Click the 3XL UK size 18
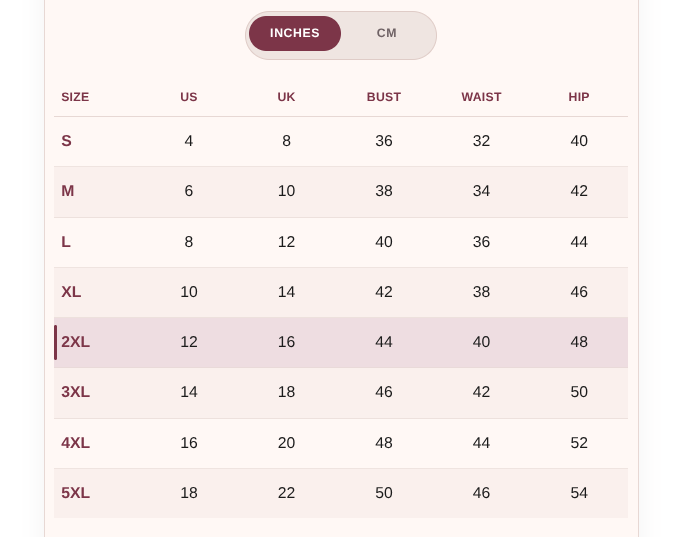This screenshot has height=537, width=673. pos(286,392)
